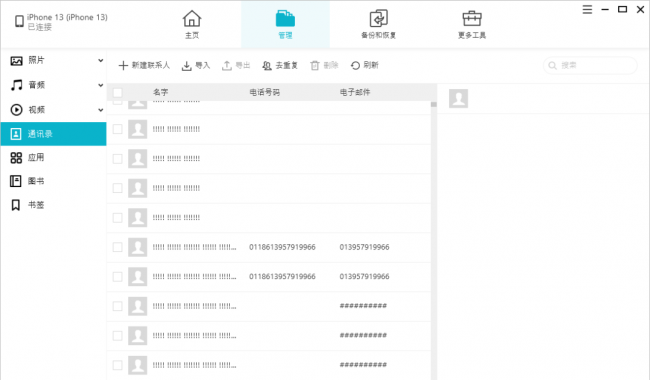Click the 电话号码 column header
This screenshot has width=650, height=380.
pyautogui.click(x=264, y=92)
